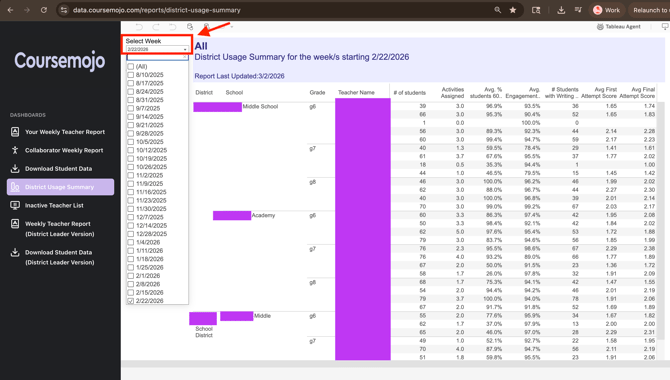The image size is (670, 380).
Task: Click the Avg Final Attempt Score header
Action: pyautogui.click(x=637, y=92)
